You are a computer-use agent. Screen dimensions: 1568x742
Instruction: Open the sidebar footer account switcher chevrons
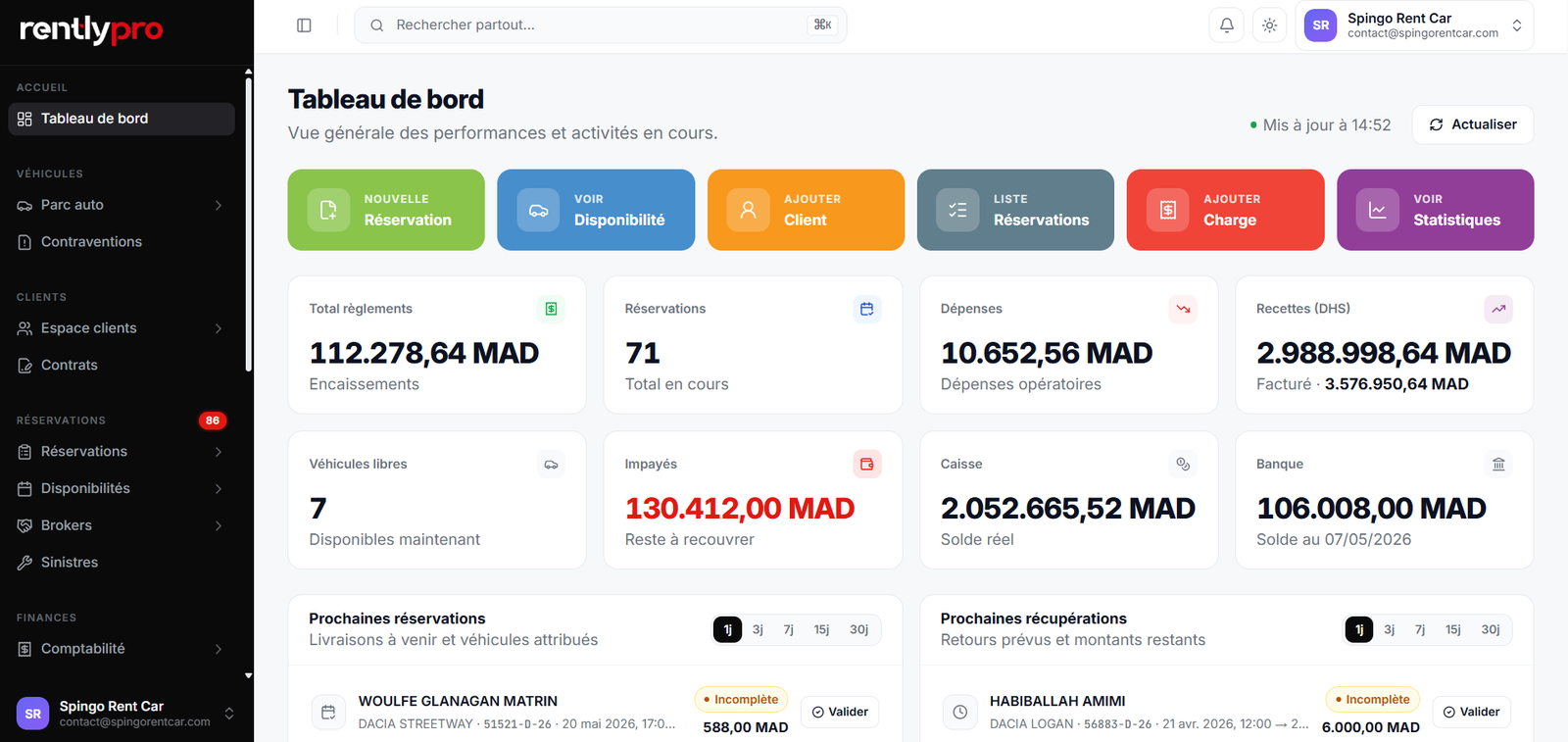pyautogui.click(x=228, y=714)
